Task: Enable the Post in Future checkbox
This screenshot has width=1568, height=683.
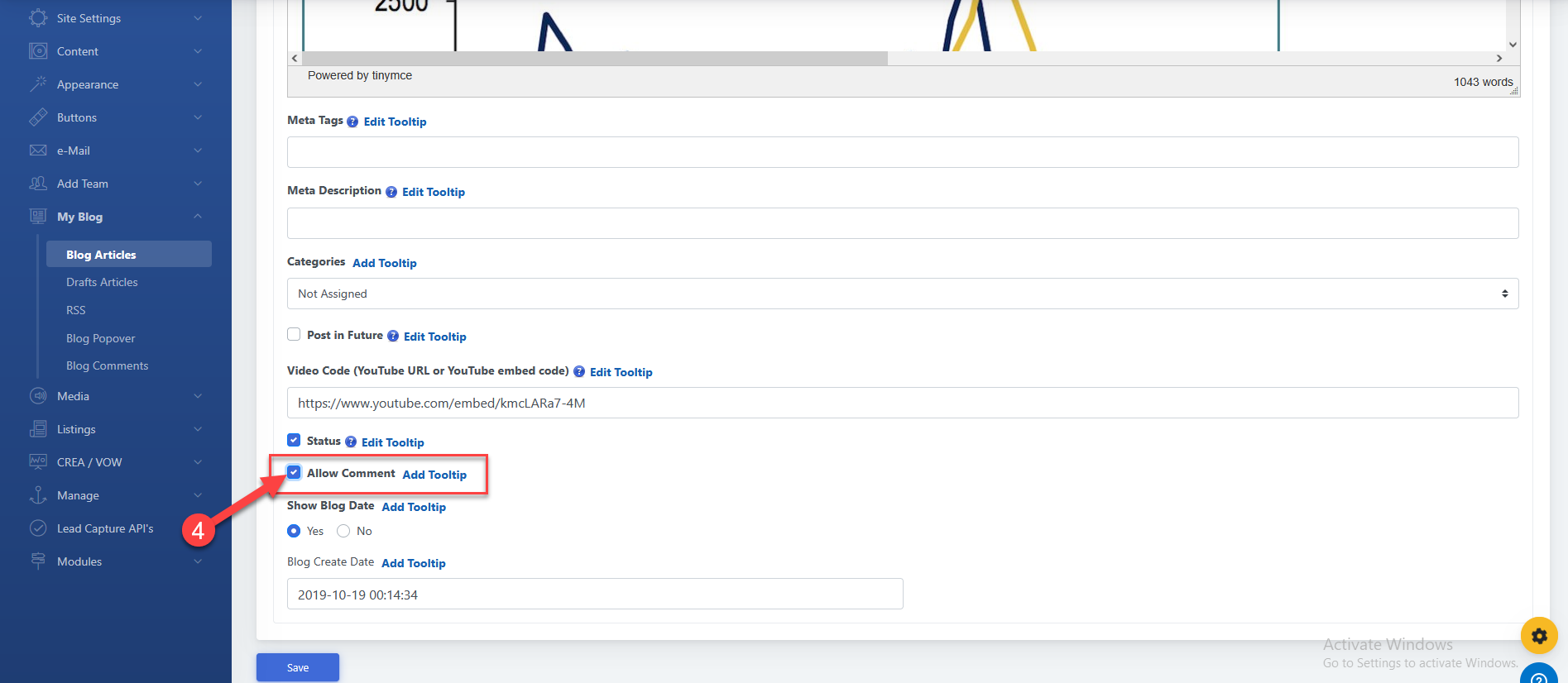Action: click(x=294, y=335)
